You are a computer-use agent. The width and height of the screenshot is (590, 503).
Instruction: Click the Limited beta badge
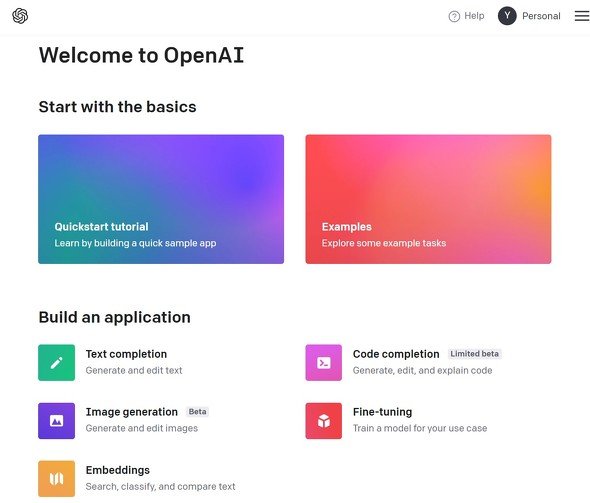[x=474, y=354]
